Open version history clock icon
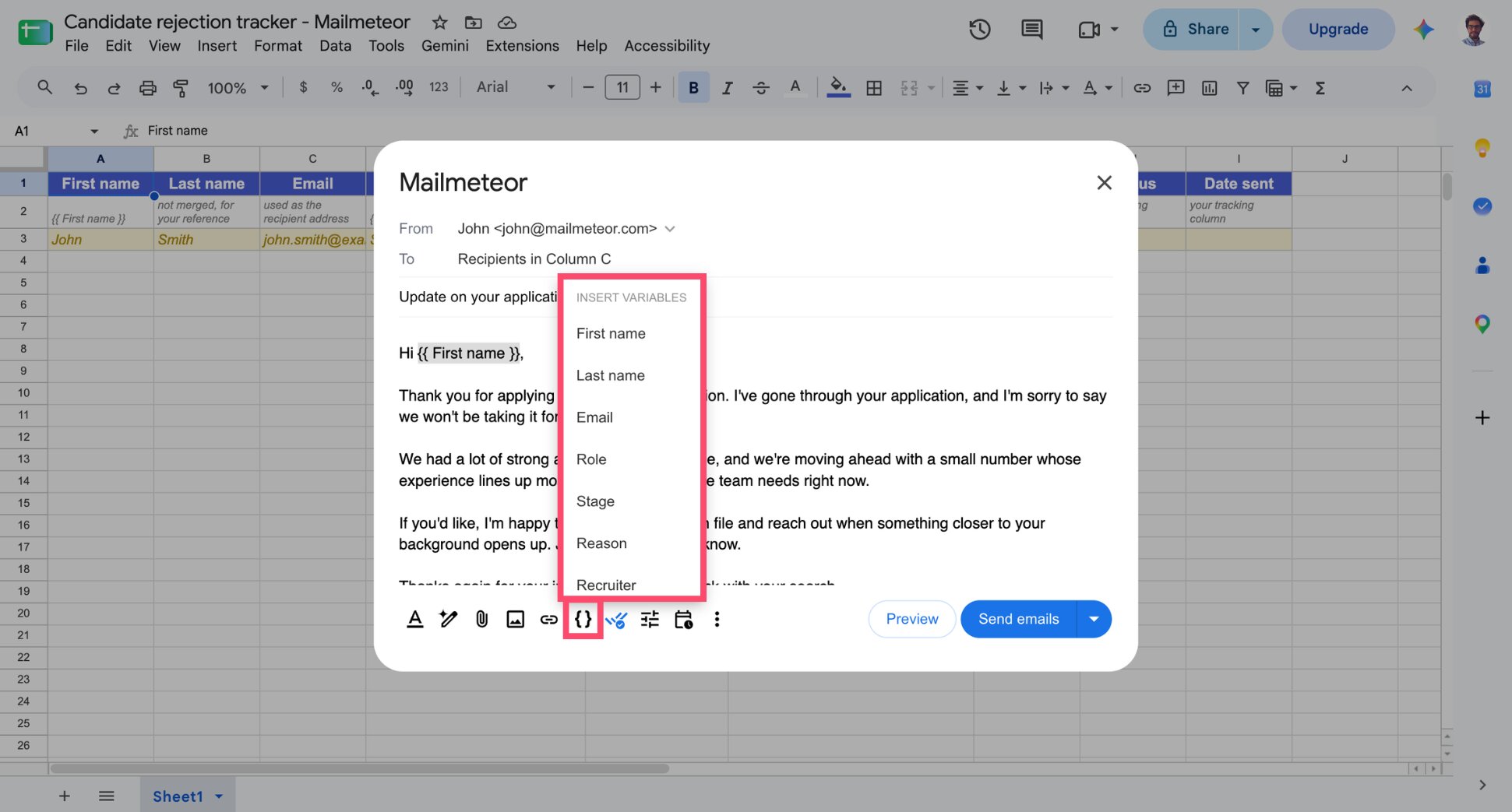 [x=979, y=30]
